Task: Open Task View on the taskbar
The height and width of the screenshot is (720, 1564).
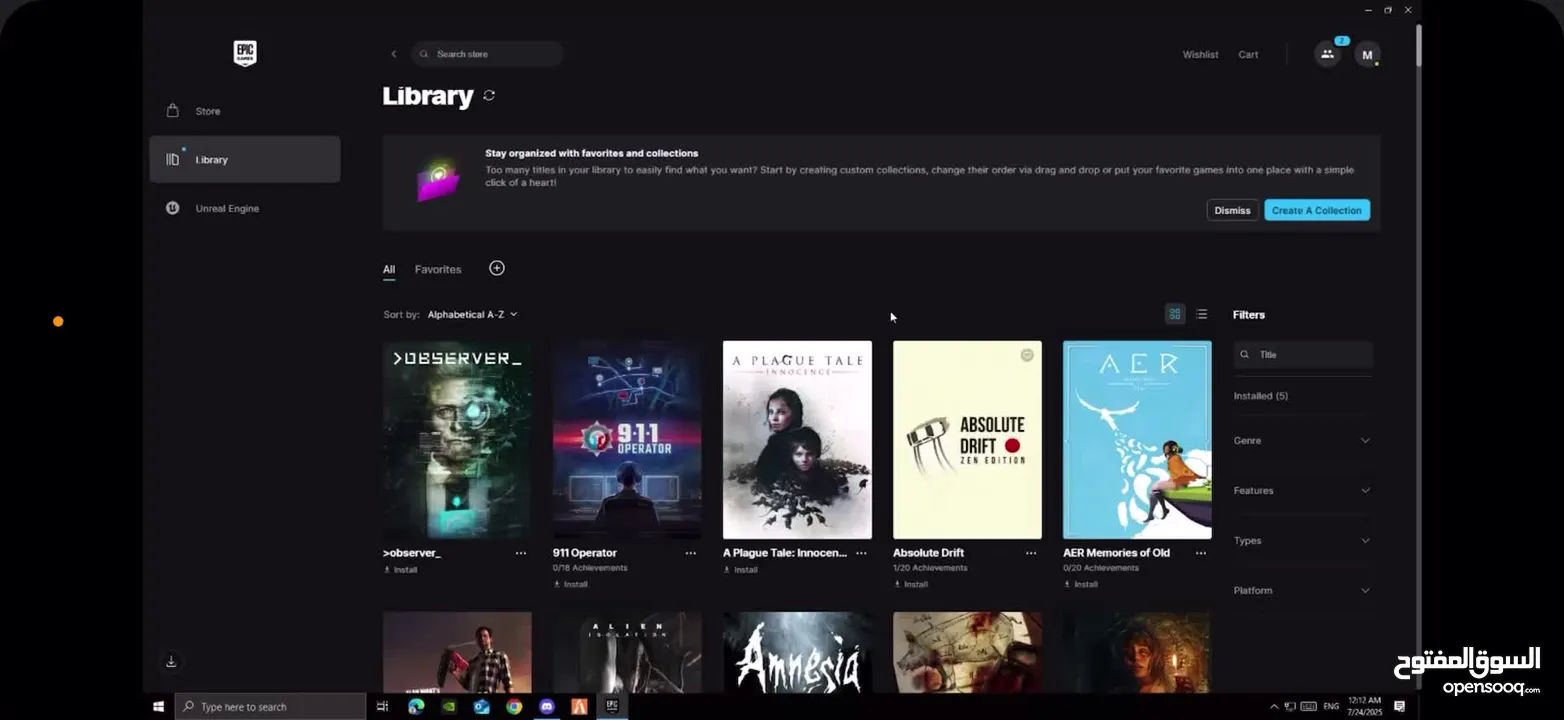Action: point(382,707)
